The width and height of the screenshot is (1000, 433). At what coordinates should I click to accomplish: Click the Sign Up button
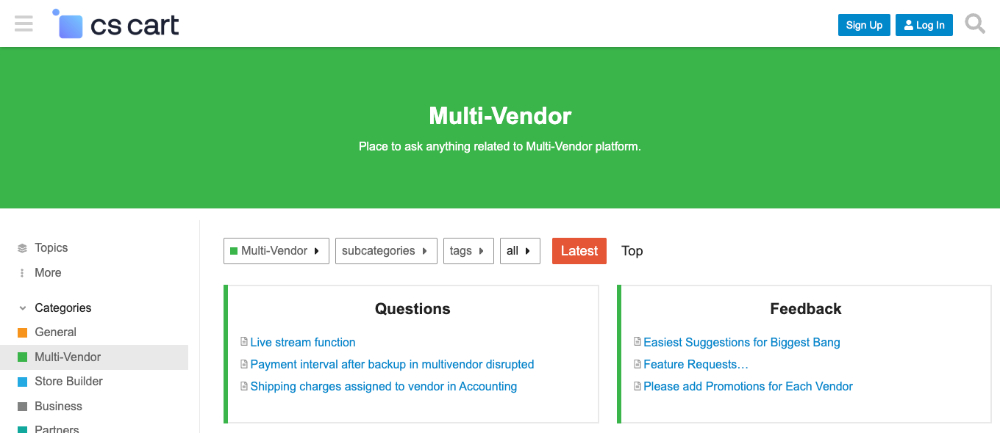click(864, 25)
